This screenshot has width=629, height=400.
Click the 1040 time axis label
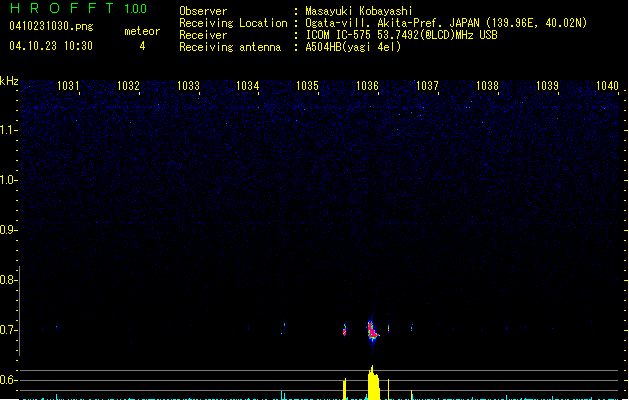607,86
